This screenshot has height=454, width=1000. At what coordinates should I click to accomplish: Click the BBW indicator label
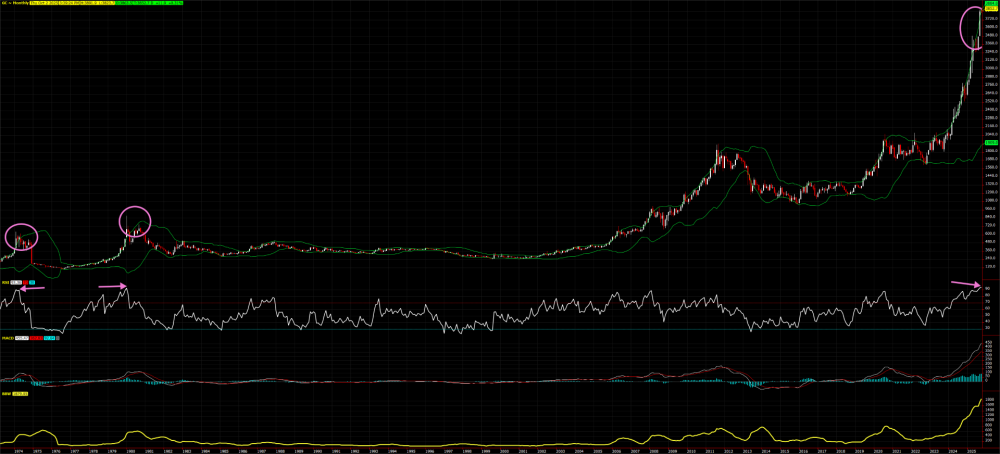[x=6, y=394]
